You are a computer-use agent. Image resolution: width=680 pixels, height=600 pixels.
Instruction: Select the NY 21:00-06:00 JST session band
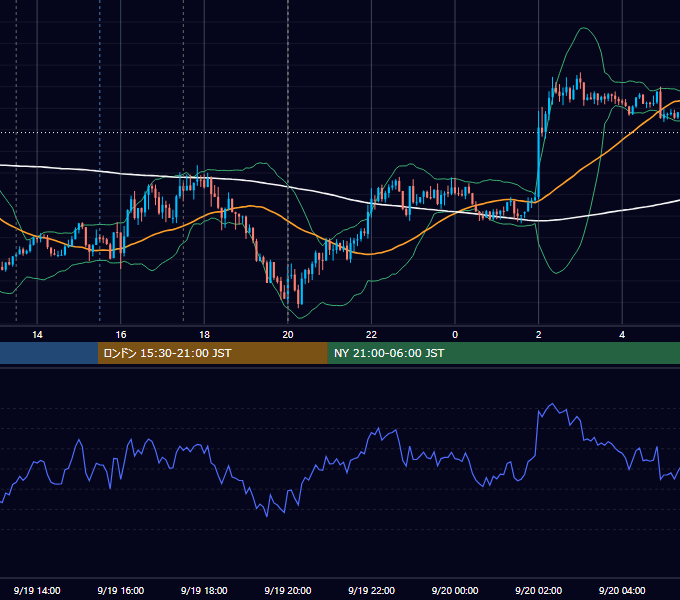point(503,353)
